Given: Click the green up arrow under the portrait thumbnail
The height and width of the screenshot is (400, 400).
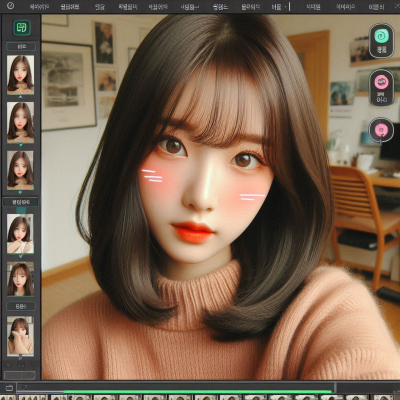Looking at the screenshot, I should (21, 97).
